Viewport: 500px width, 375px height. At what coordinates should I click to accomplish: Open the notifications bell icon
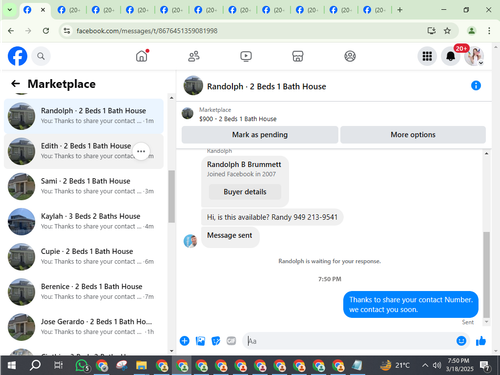tap(450, 56)
